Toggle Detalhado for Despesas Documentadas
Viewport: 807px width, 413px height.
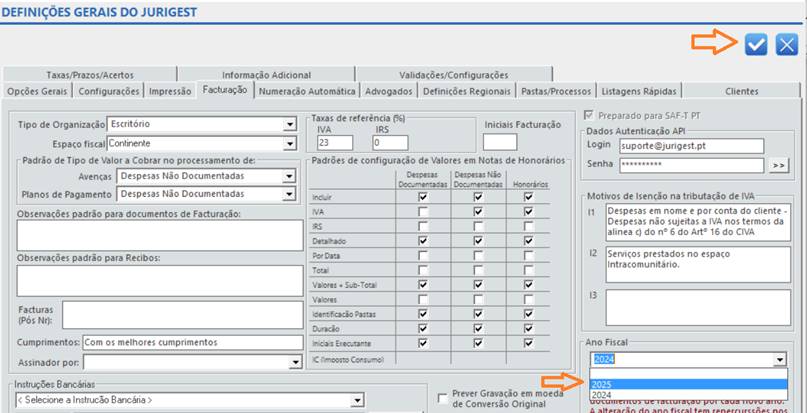click(423, 241)
